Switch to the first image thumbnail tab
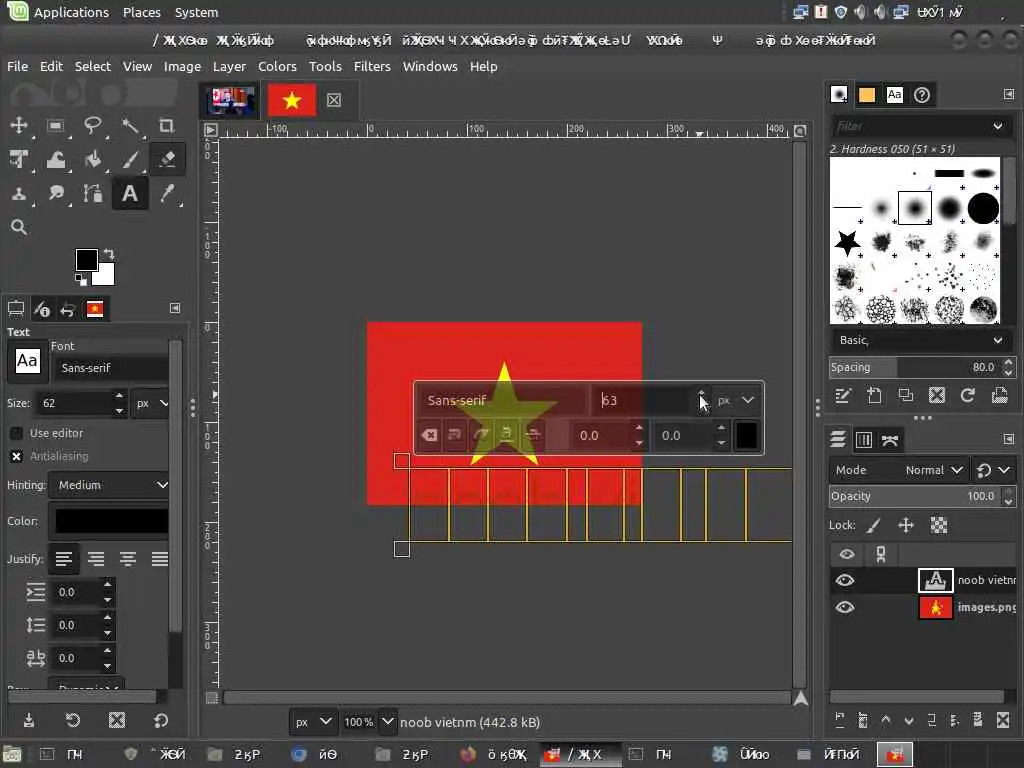Viewport: 1024px width, 768px height. tap(231, 101)
